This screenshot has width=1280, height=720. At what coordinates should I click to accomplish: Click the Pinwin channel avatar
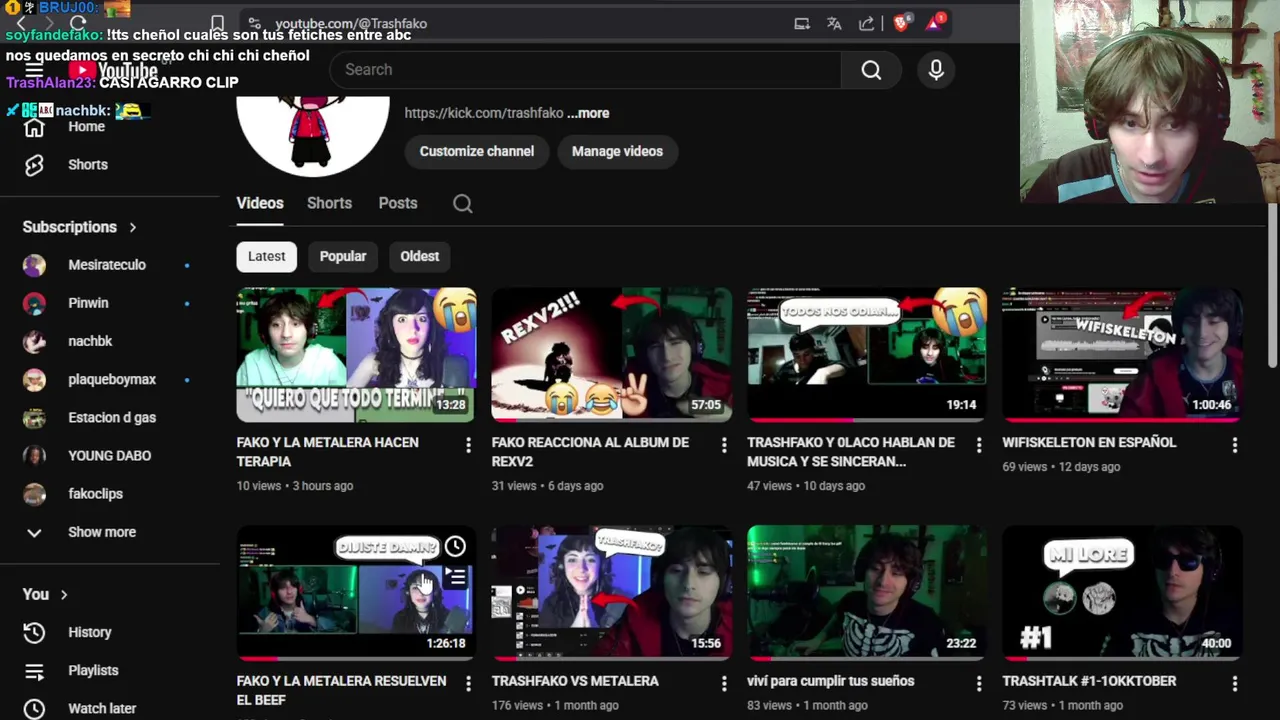34,303
